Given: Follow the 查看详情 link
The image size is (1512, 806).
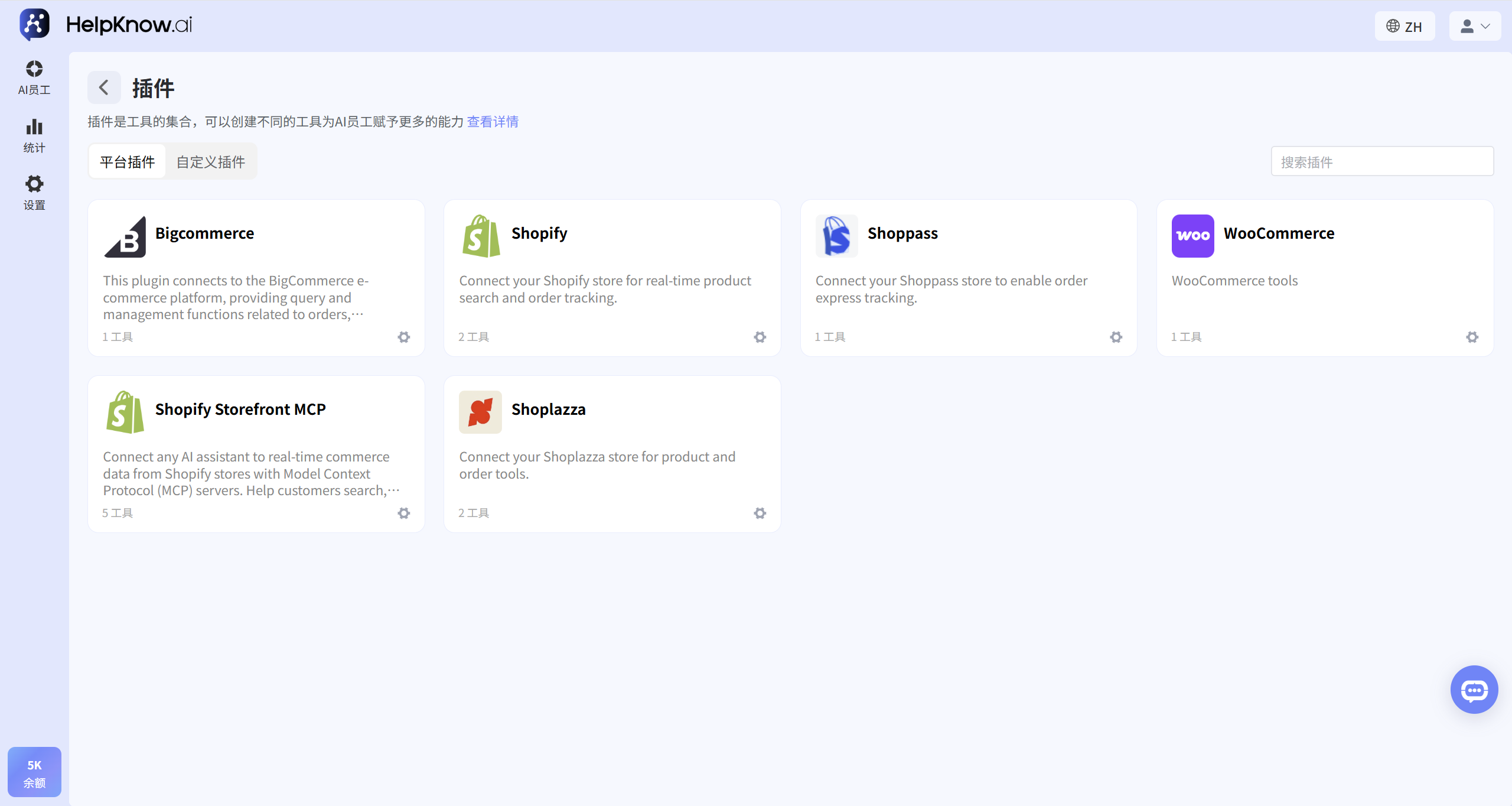Looking at the screenshot, I should coord(493,122).
